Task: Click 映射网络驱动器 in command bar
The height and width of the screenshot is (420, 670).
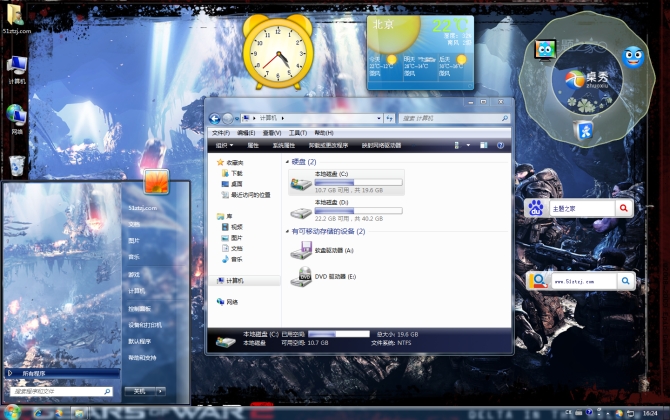Action: [x=381, y=146]
